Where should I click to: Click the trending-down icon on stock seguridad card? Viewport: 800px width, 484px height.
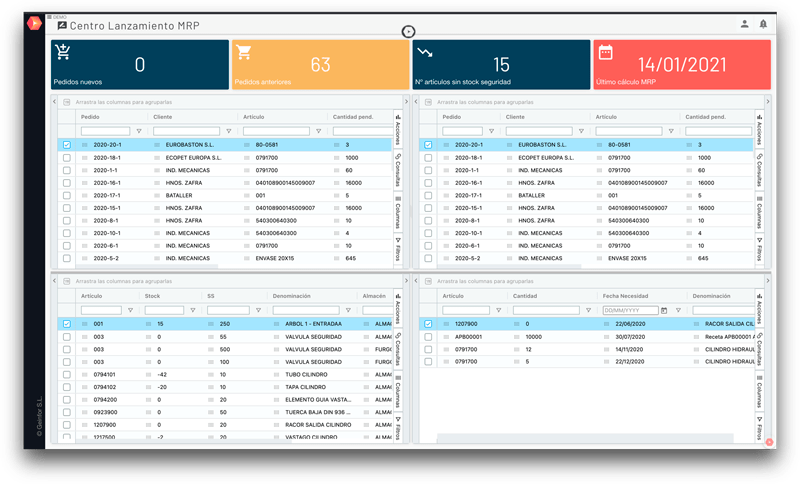click(425, 53)
